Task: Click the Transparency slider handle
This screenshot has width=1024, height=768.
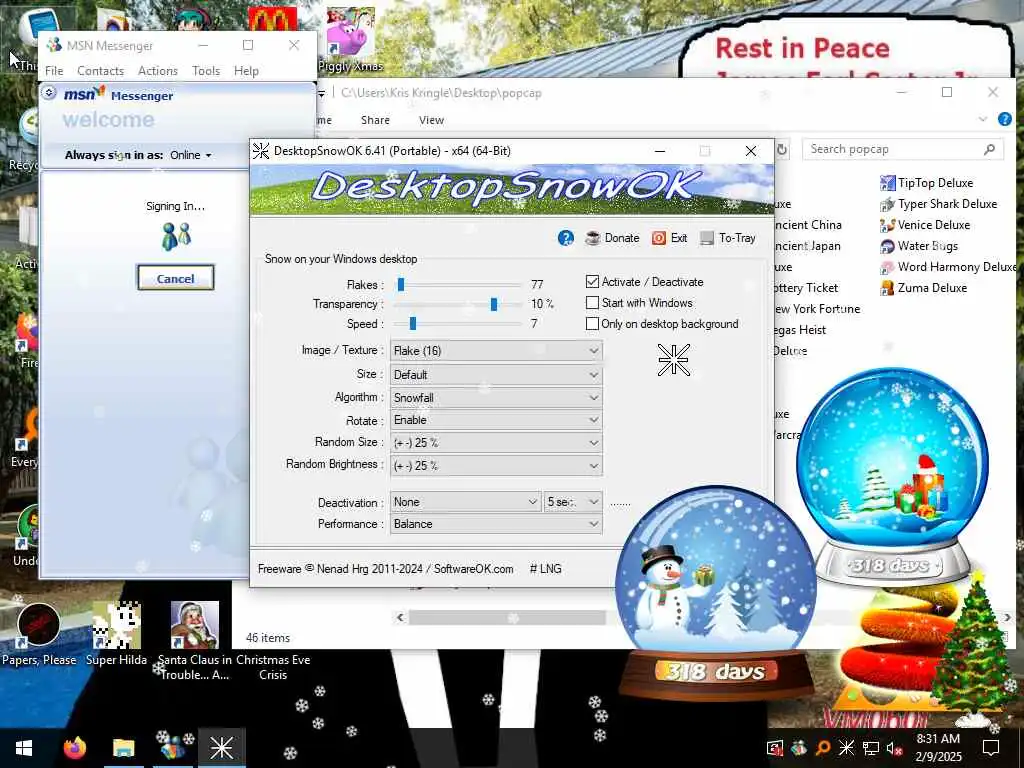Action: click(x=494, y=304)
